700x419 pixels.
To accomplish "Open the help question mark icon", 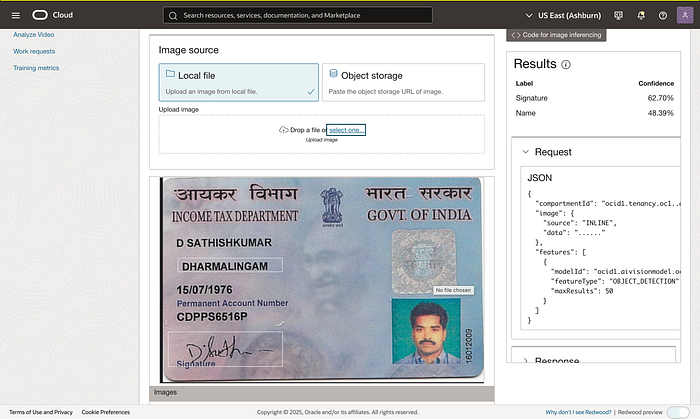I will 663,16.
